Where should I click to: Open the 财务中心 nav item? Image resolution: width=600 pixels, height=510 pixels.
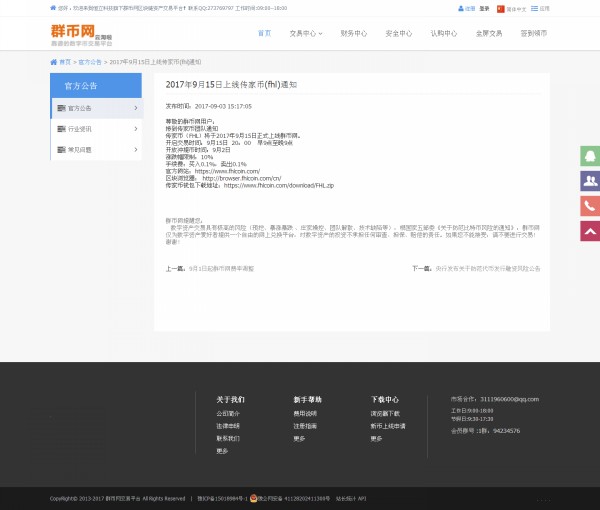[x=354, y=34]
